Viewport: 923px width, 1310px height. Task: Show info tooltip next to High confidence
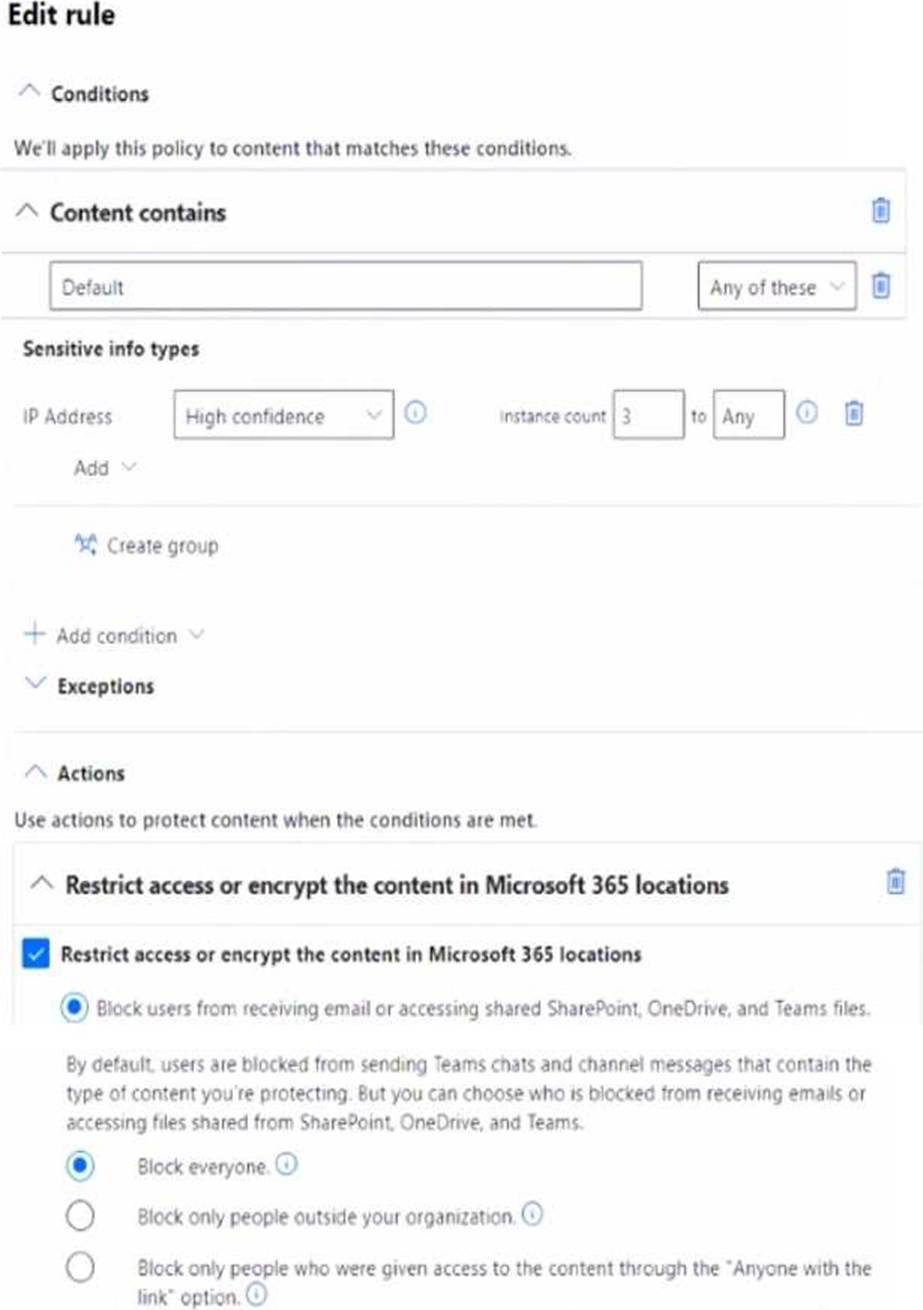(416, 413)
